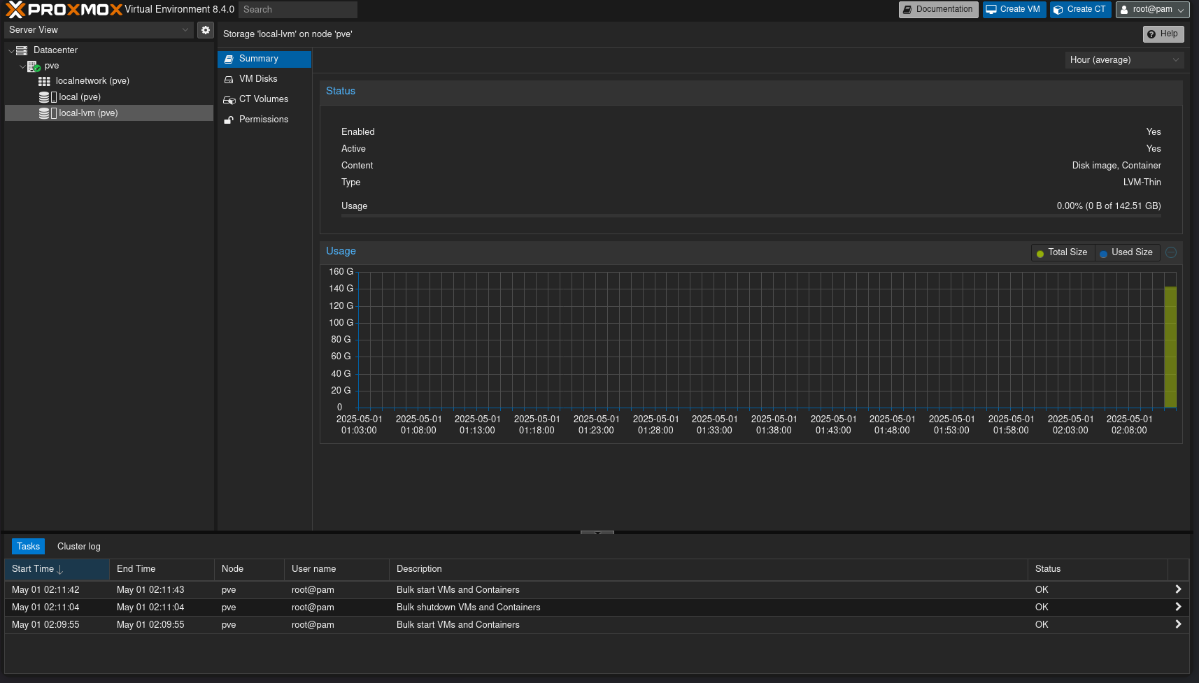Select the Tasks tab

(27, 546)
